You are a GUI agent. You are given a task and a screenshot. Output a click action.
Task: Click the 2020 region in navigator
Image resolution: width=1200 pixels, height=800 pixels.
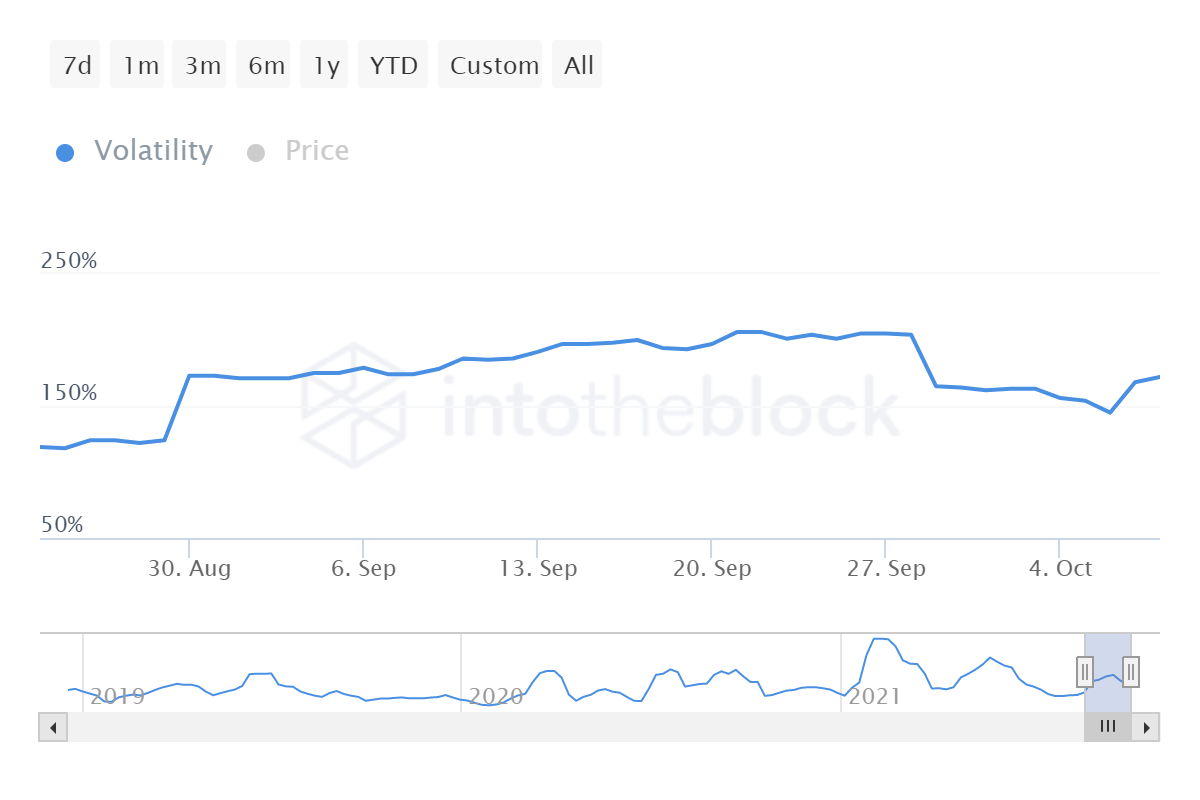(497, 695)
